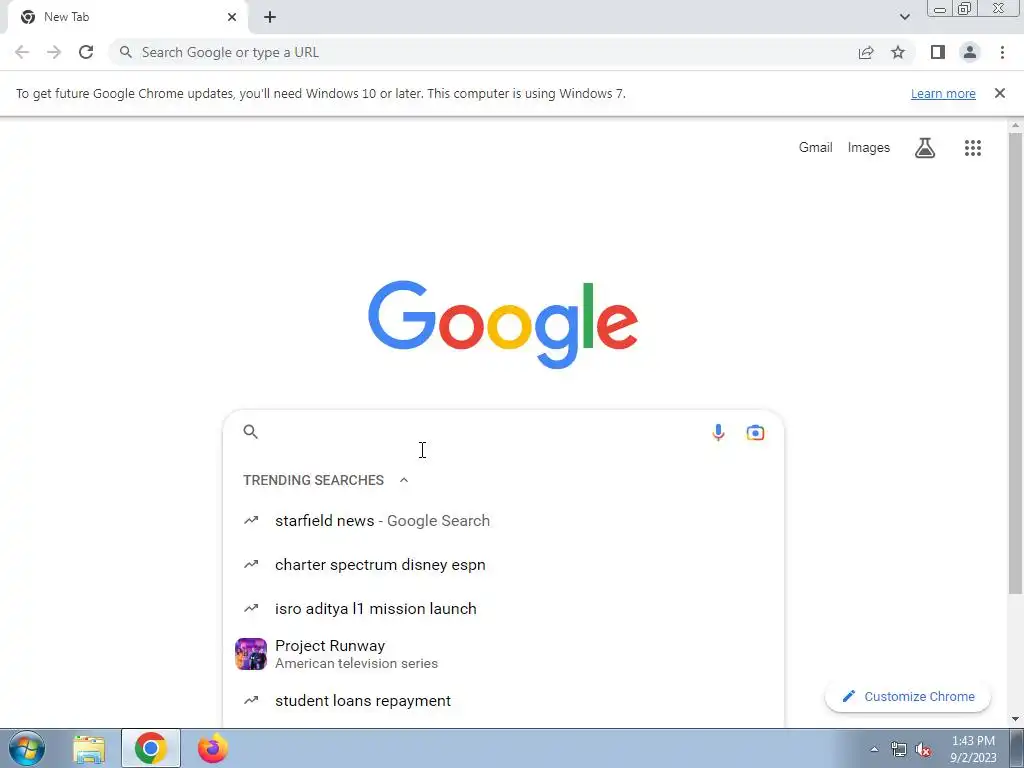Open the network tray icon
Viewport: 1024px width, 768px height.
899,750
